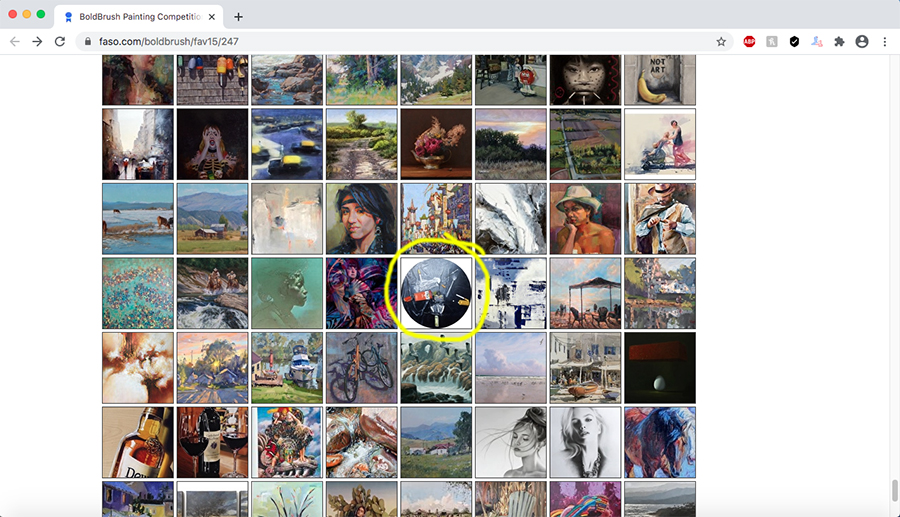Image resolution: width=900 pixels, height=517 pixels.
Task: Open the blonde woman grayscale portrait
Action: click(585, 442)
